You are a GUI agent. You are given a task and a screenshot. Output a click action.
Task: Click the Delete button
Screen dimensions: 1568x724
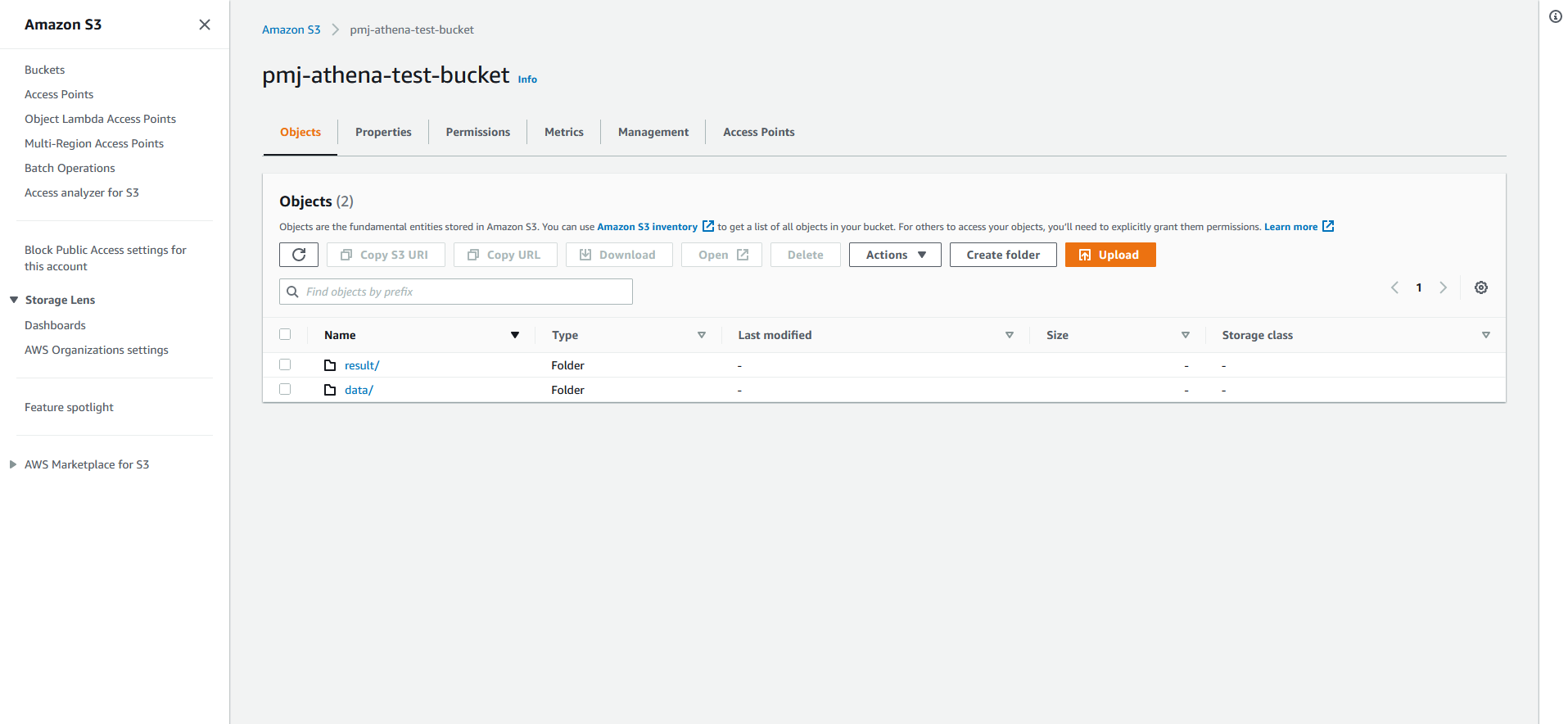tap(806, 255)
